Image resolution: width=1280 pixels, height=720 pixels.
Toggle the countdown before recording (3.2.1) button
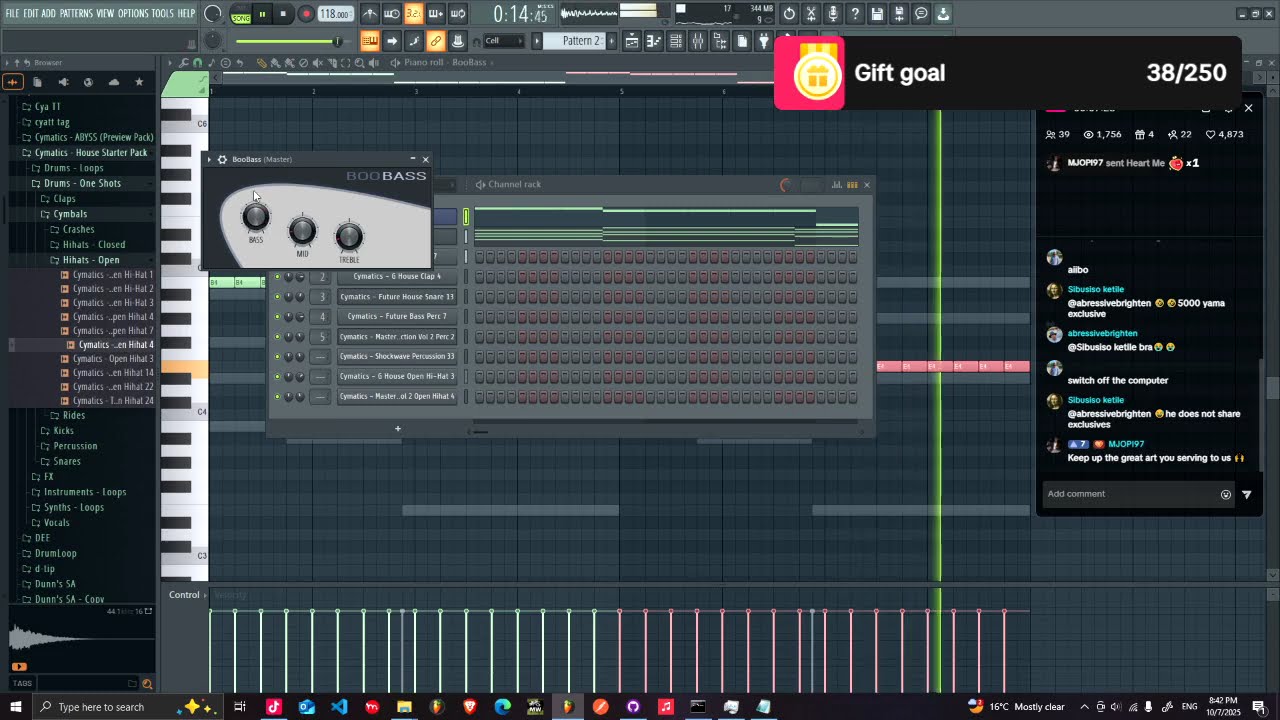[413, 14]
